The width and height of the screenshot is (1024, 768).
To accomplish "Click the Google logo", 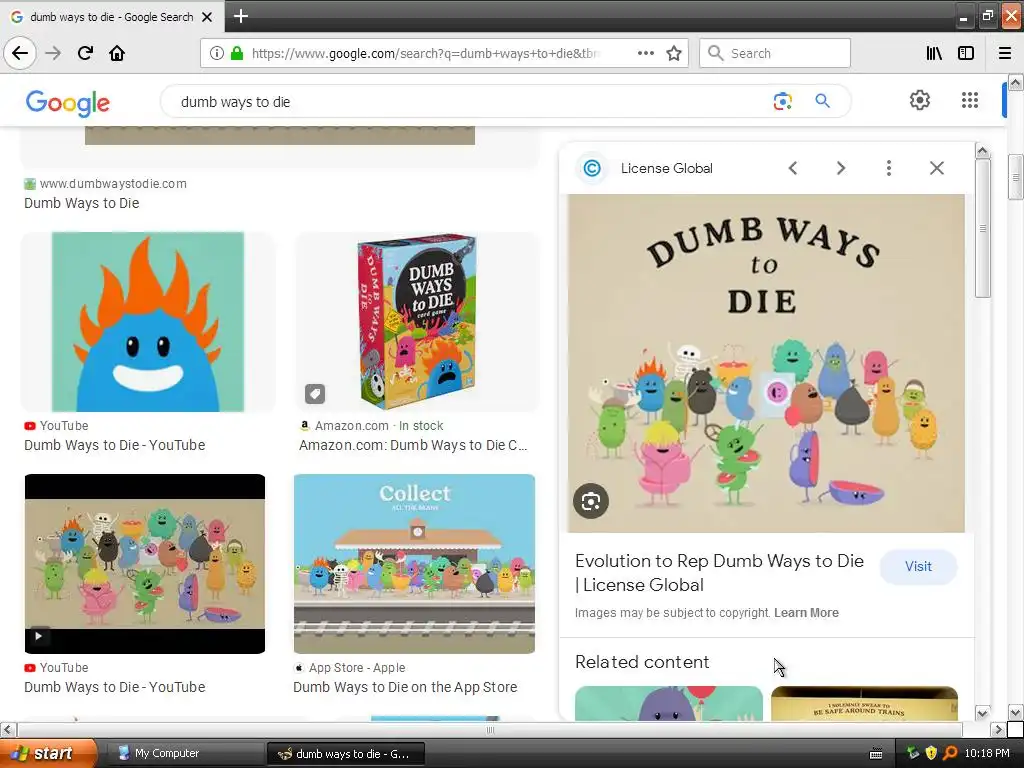I will [x=68, y=102].
